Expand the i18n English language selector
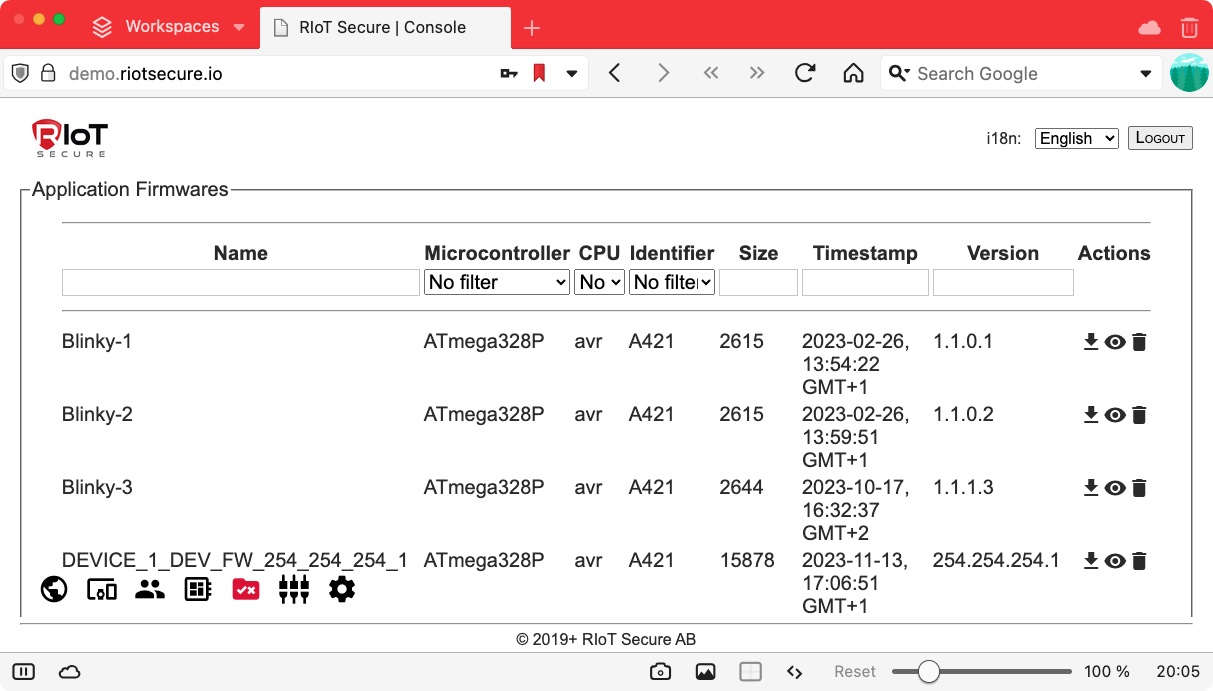This screenshot has height=691, width=1213. [1076, 139]
